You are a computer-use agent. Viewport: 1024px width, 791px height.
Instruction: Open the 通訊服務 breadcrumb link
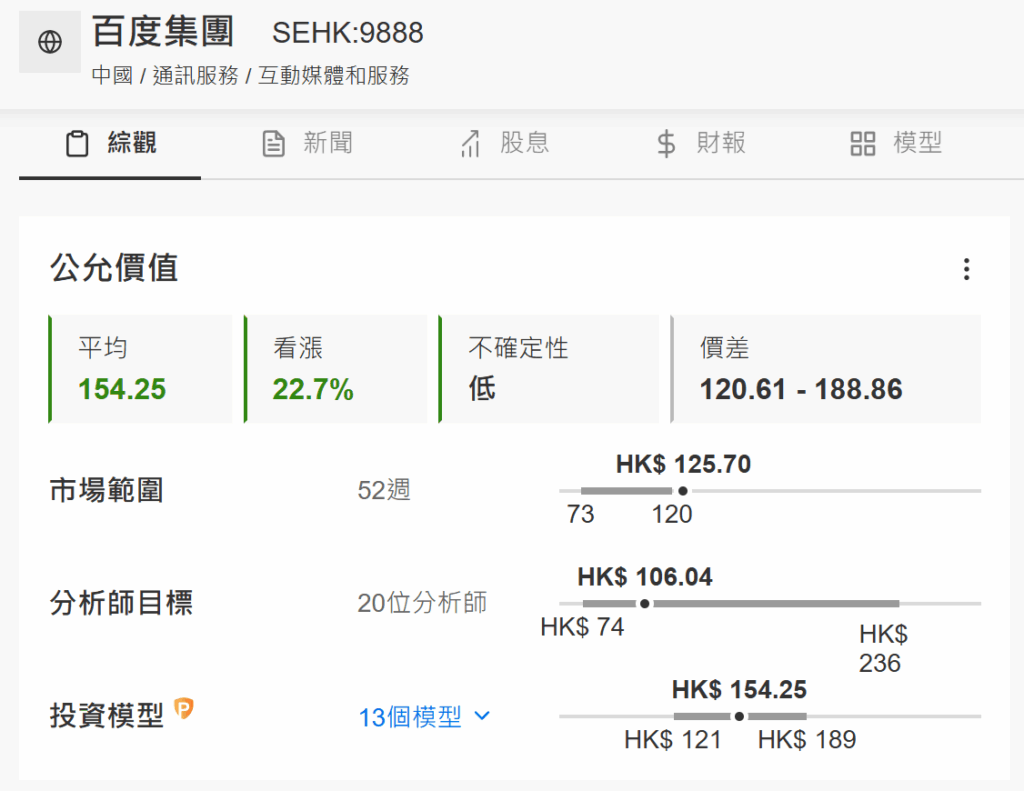[x=195, y=76]
